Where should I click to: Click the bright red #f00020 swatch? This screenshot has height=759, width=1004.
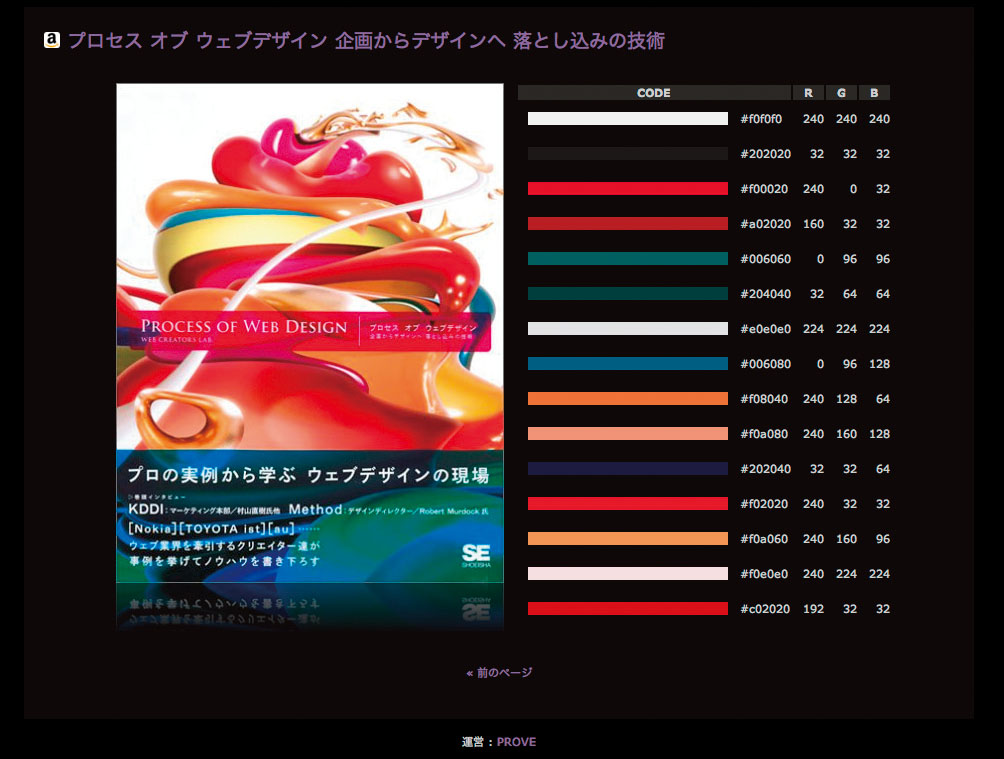point(627,188)
